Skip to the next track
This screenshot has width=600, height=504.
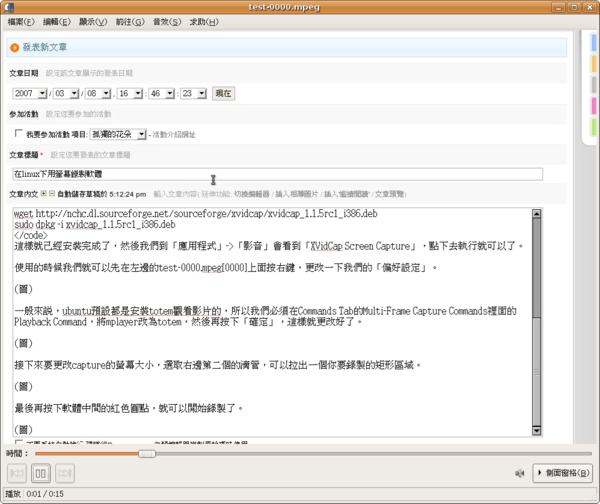(65, 473)
